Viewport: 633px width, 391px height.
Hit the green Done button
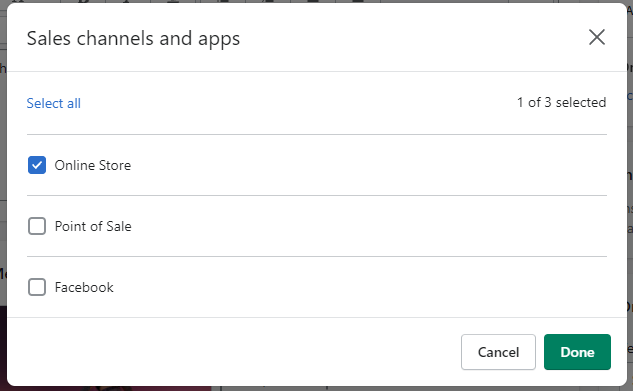tap(577, 352)
